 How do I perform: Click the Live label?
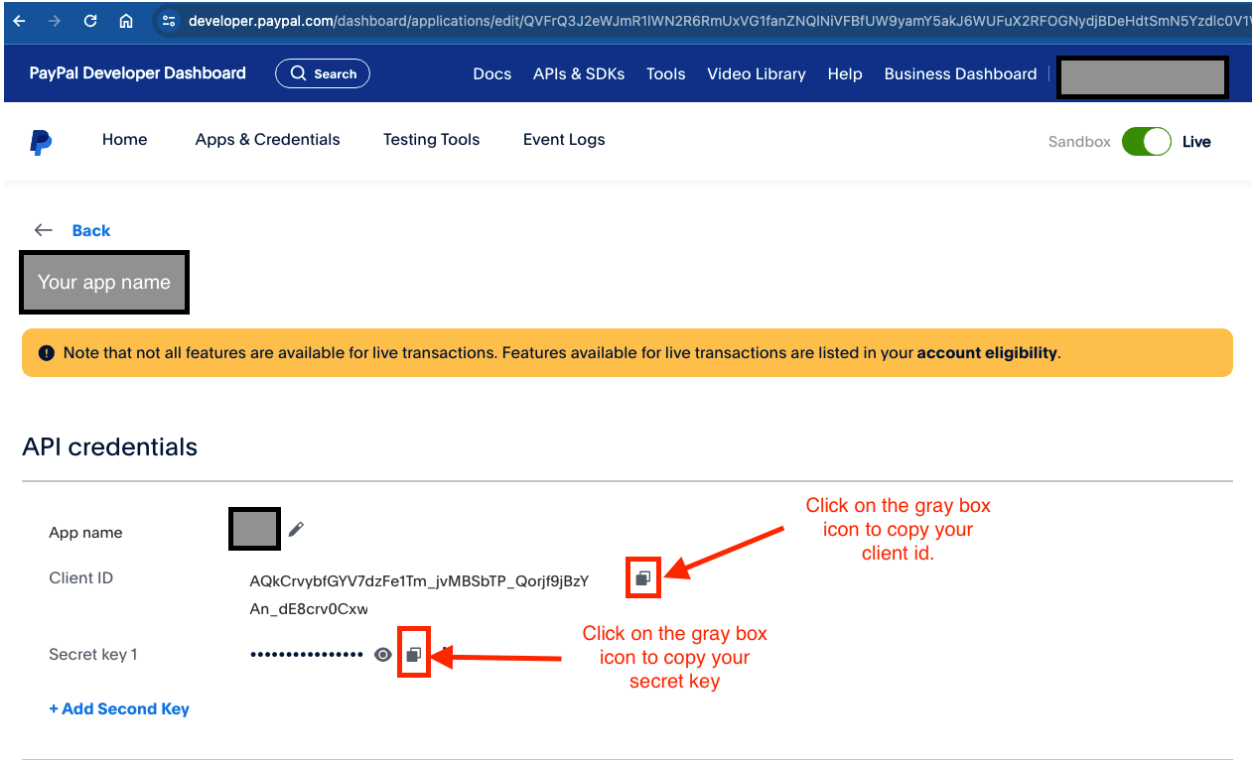pos(1196,142)
